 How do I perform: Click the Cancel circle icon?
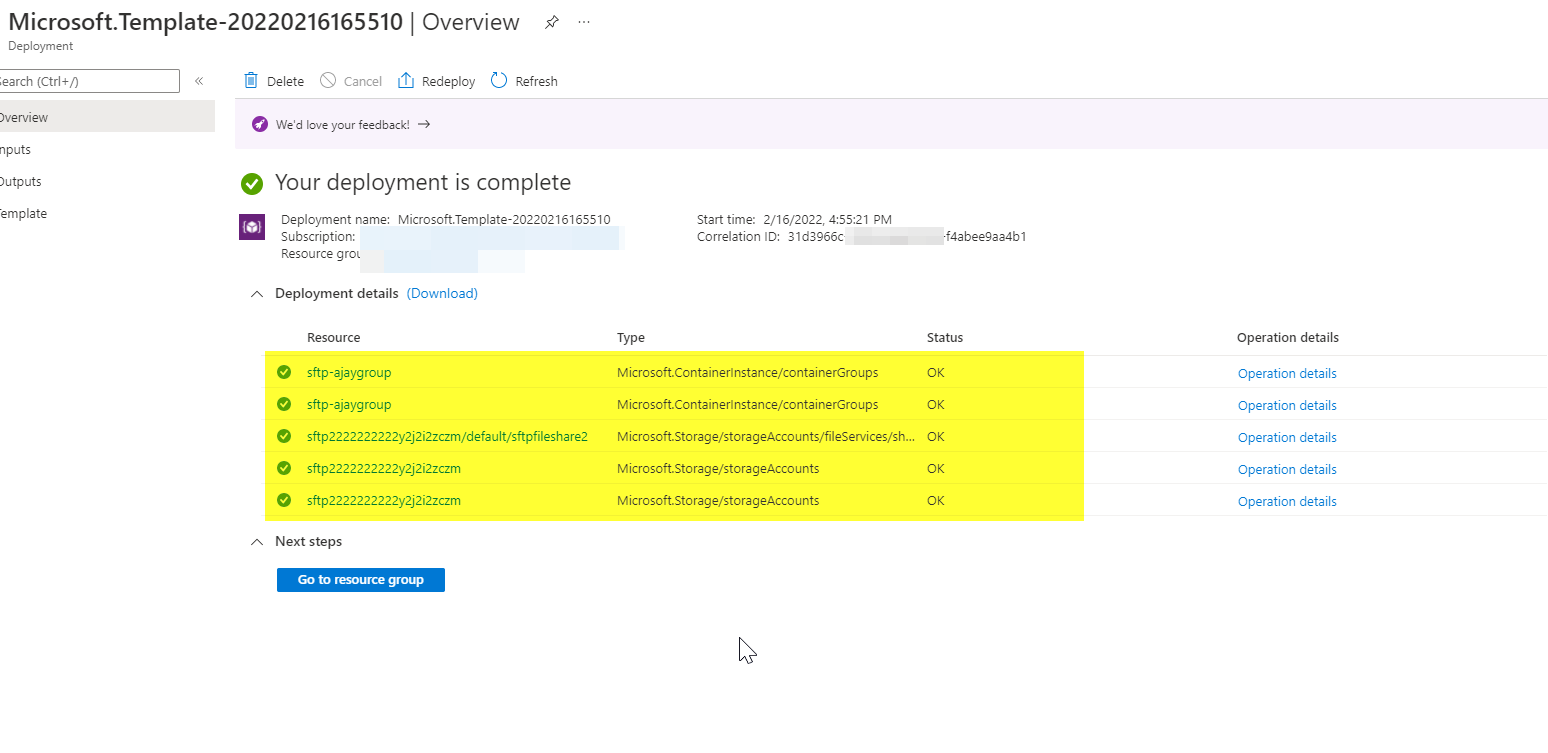328,81
